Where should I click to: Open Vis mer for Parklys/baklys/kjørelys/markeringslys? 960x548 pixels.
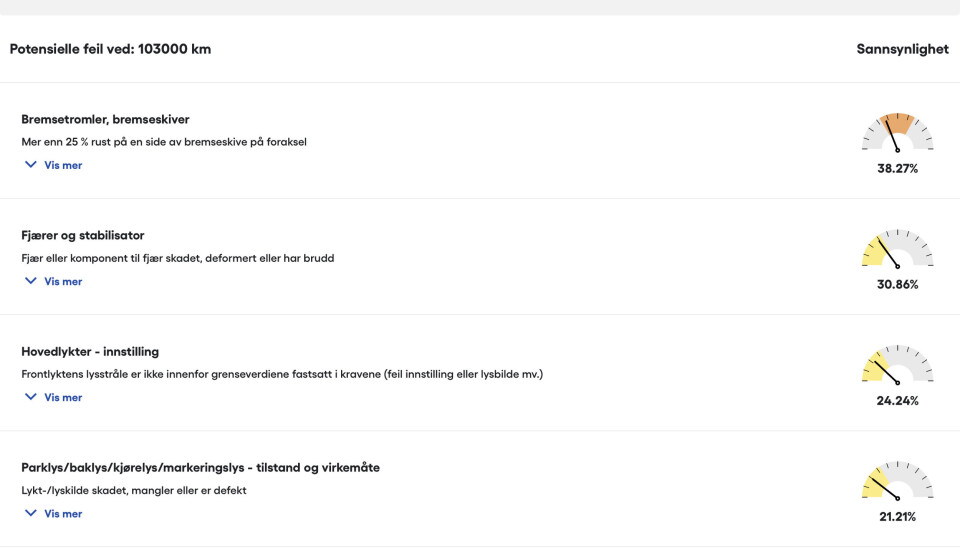pos(53,513)
